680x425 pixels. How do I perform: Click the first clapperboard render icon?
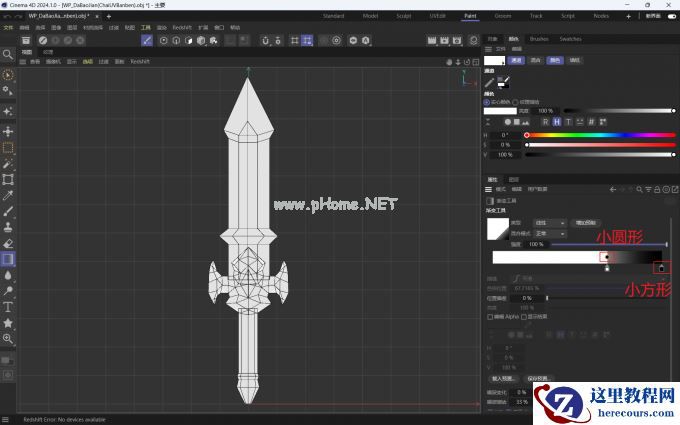click(x=432, y=40)
